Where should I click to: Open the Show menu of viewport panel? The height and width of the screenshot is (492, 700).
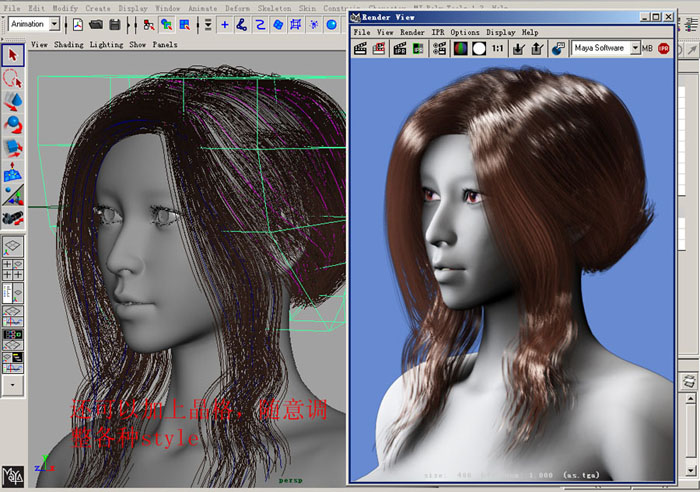click(138, 45)
